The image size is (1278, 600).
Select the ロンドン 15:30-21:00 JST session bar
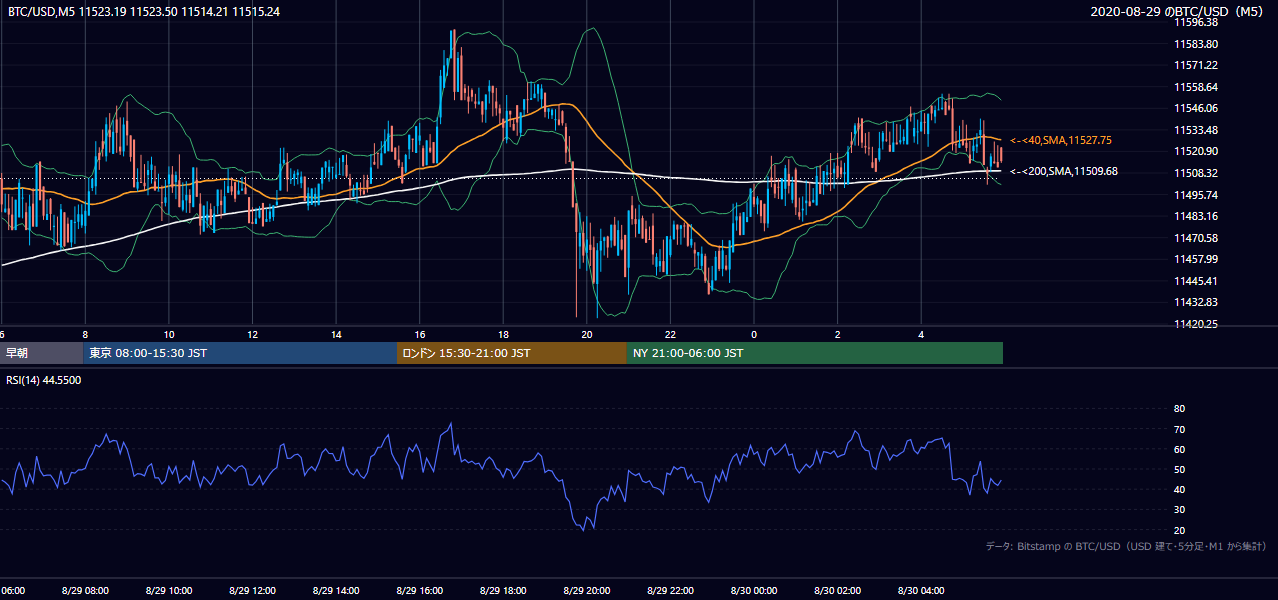[512, 353]
